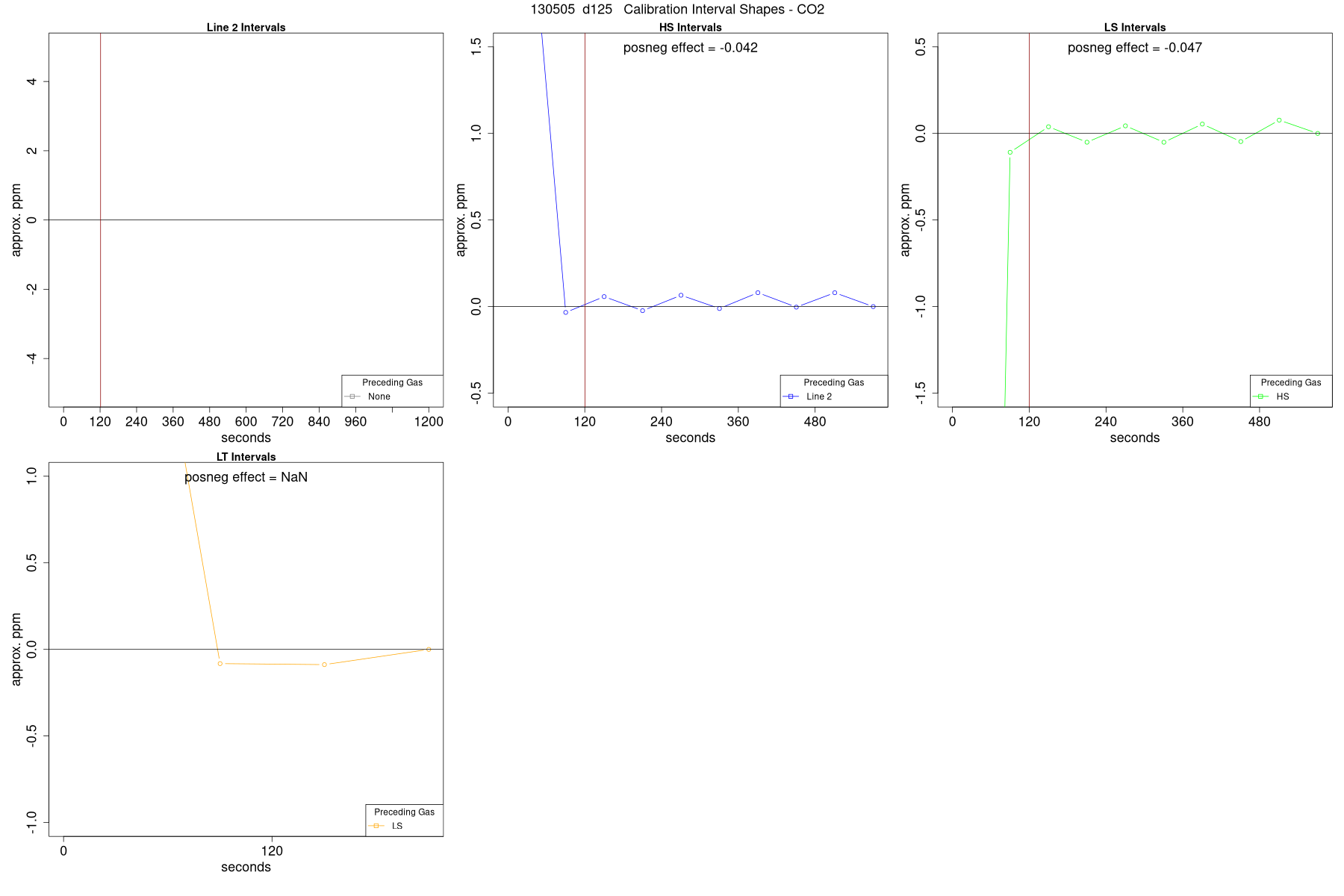Click the 'LT Intervals' panel title
Viewport: 1344px width, 896px height.
[246, 457]
